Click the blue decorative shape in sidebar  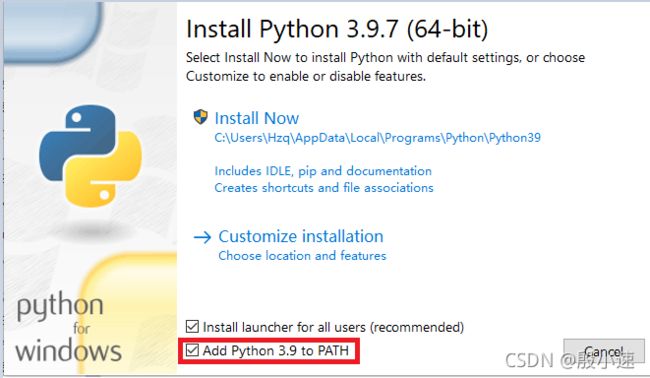pos(53,32)
